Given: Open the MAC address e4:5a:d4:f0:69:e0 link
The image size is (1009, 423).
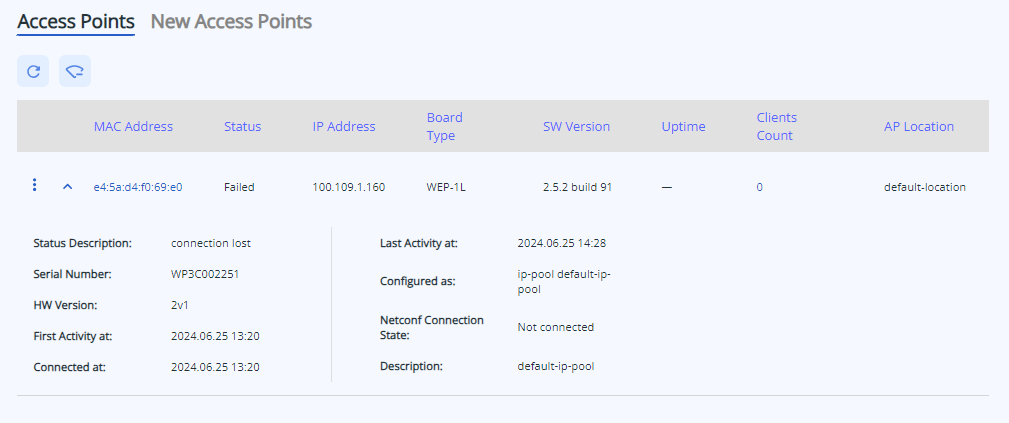Looking at the screenshot, I should (x=138, y=187).
